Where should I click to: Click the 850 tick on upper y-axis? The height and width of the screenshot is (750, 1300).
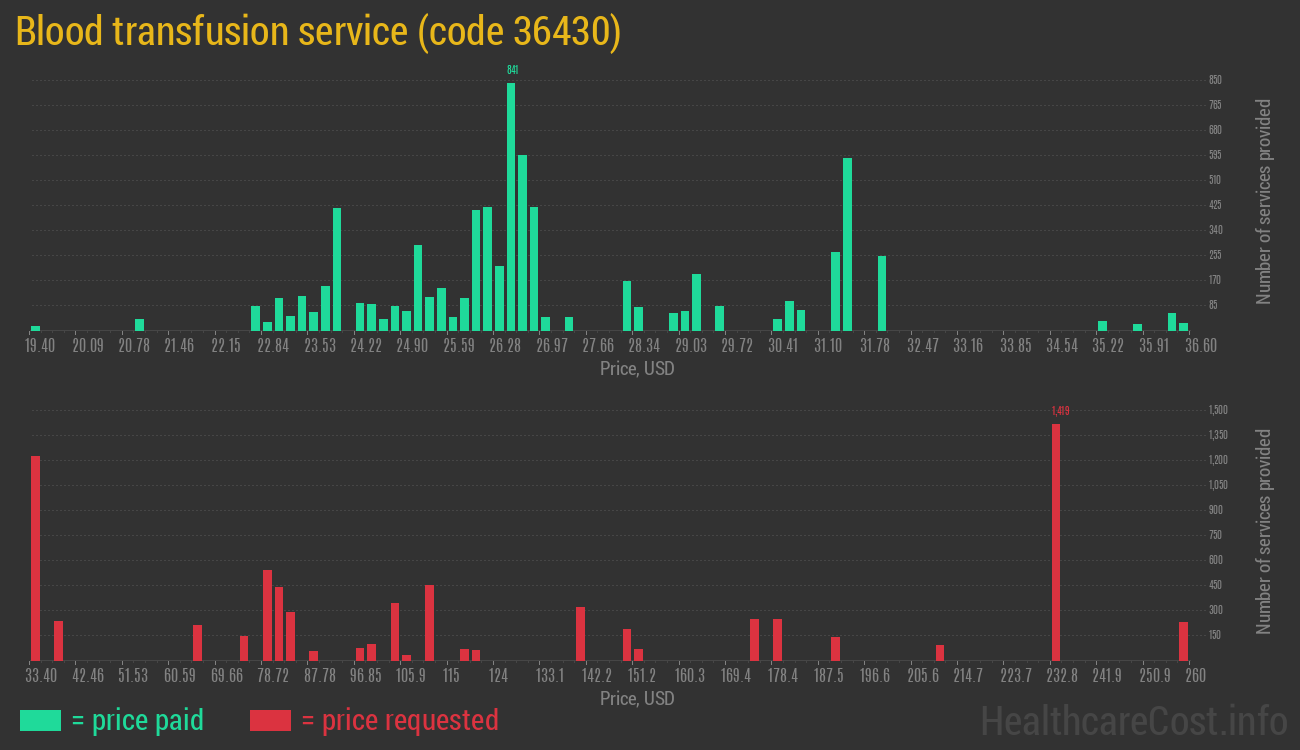pos(1215,80)
